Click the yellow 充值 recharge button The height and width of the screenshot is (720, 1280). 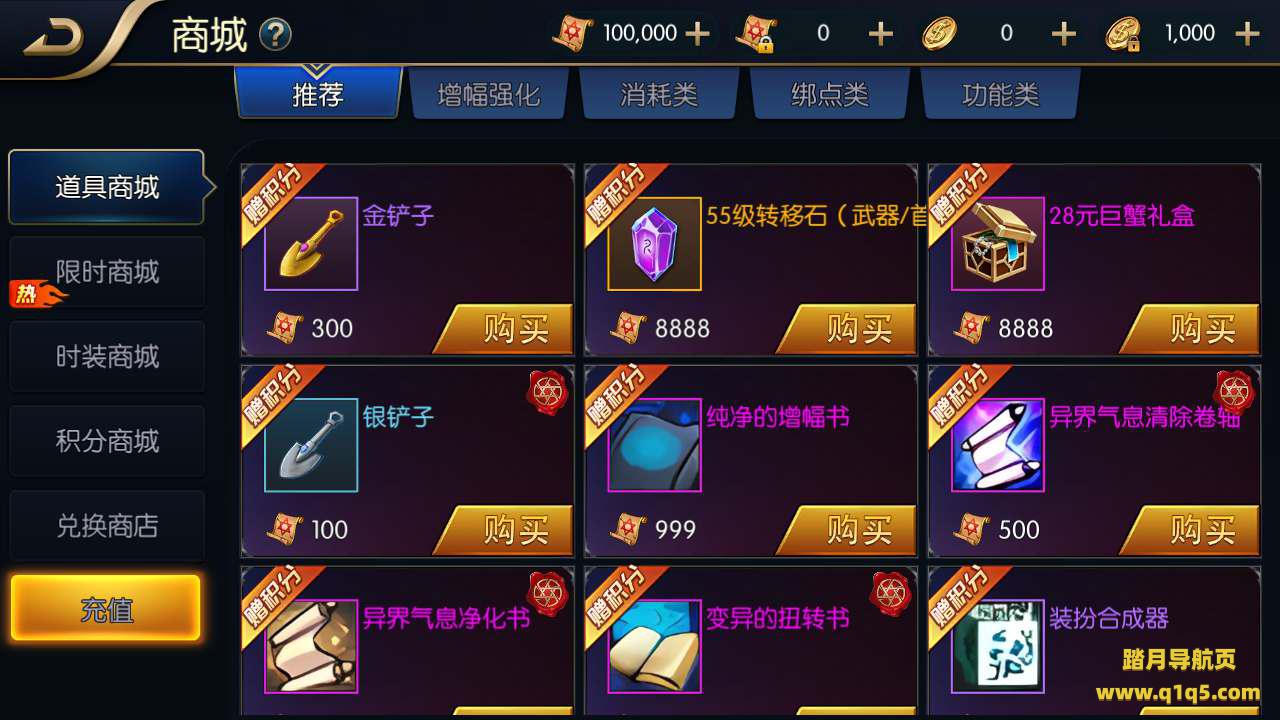106,609
